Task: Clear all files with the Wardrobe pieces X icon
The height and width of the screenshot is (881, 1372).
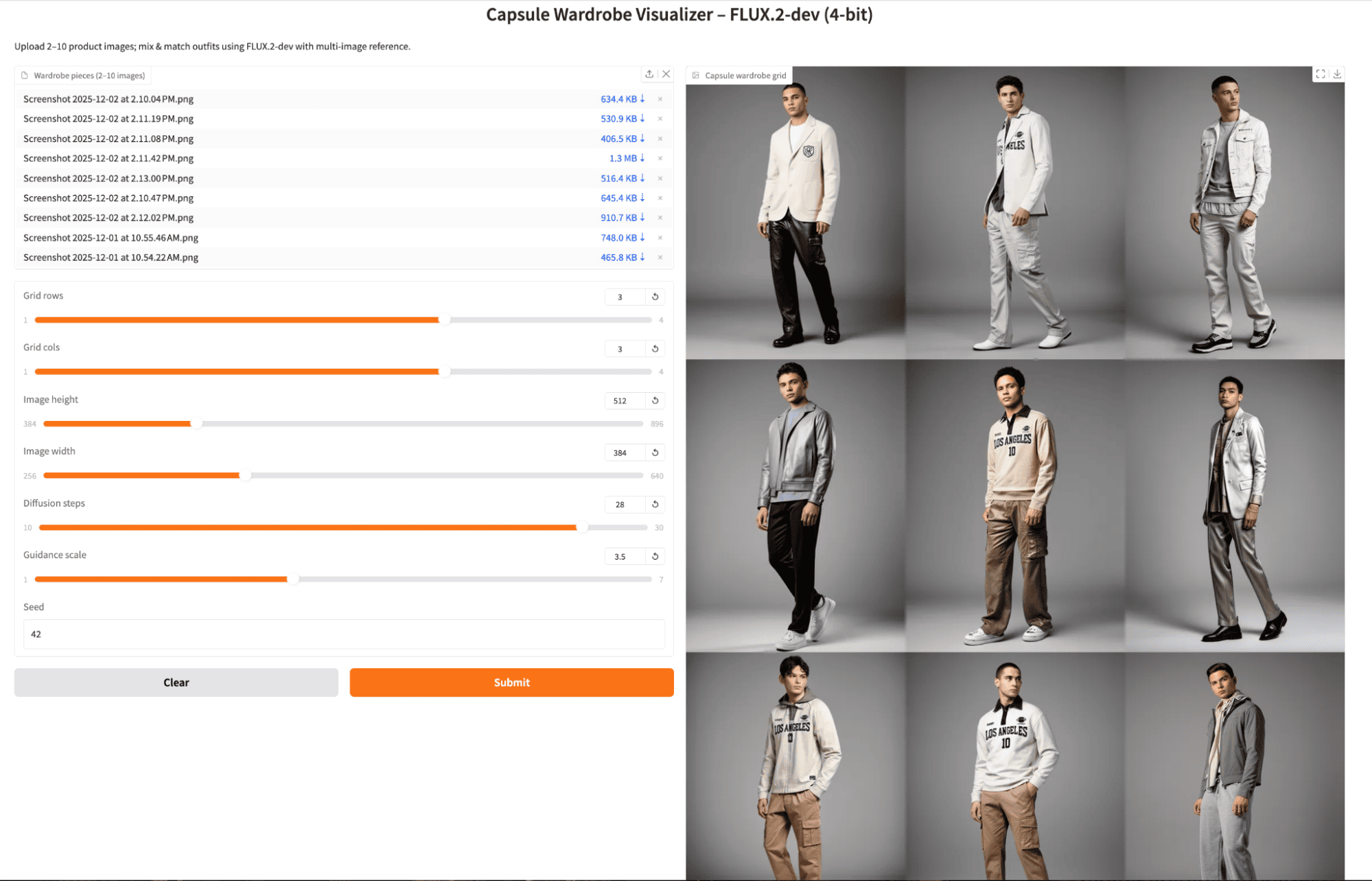Action: point(666,74)
